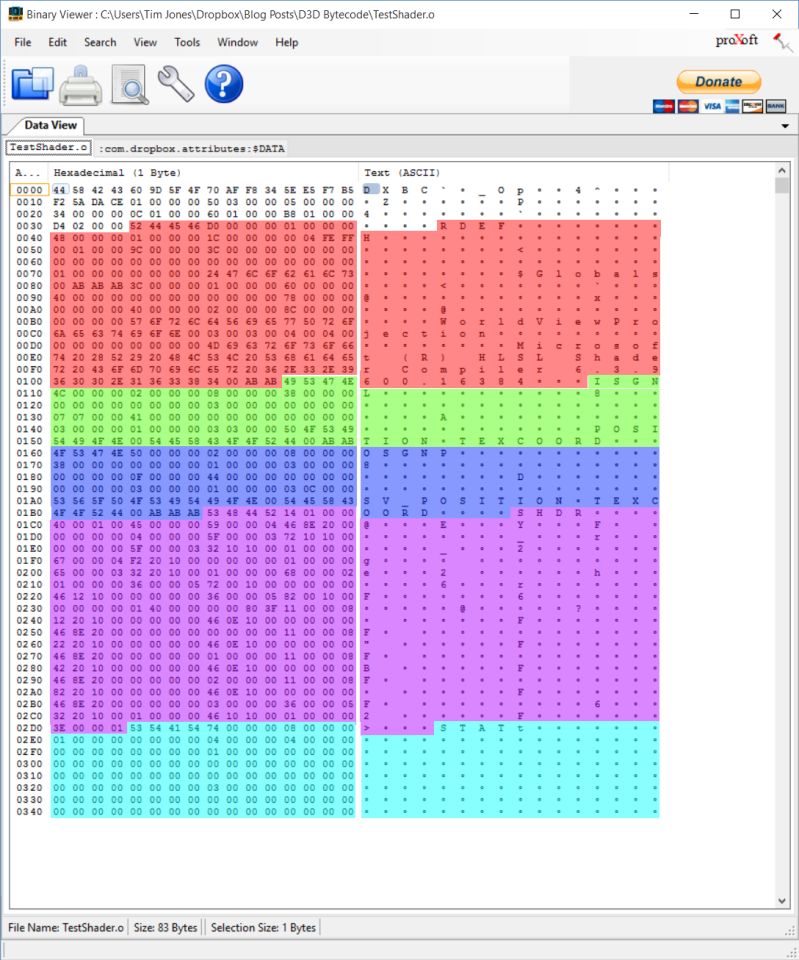Select the Data View tab

point(50,125)
